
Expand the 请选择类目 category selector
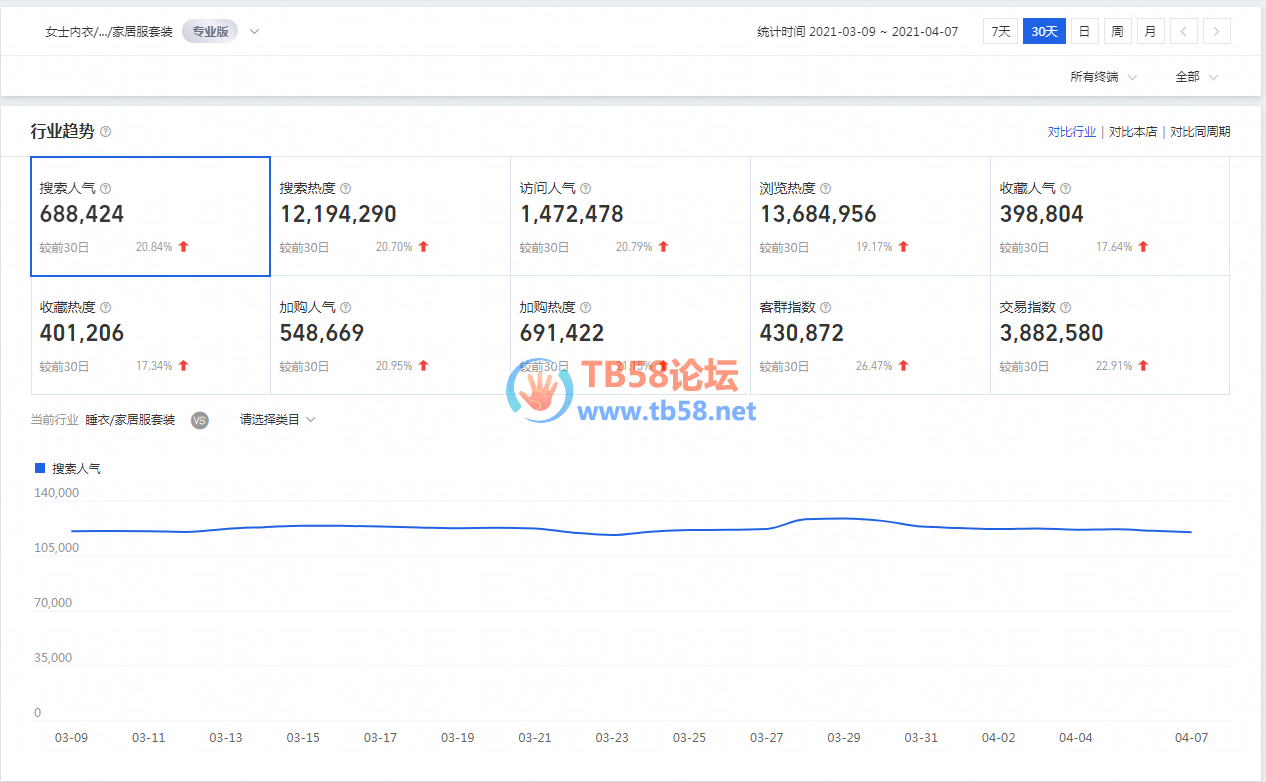click(277, 420)
